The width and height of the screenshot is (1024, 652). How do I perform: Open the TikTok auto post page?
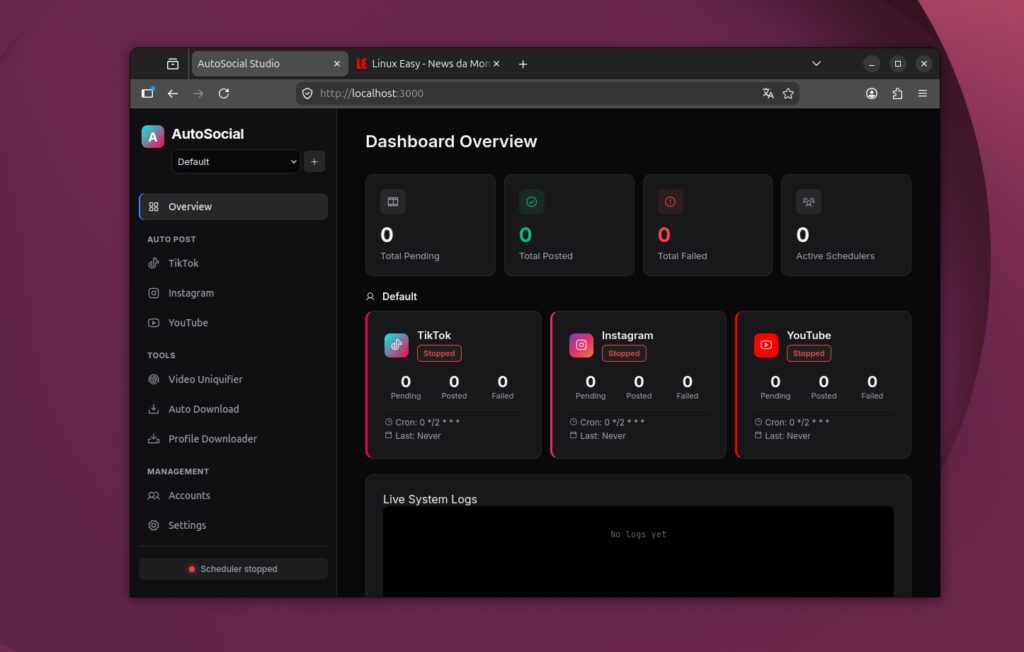[x=233, y=263]
